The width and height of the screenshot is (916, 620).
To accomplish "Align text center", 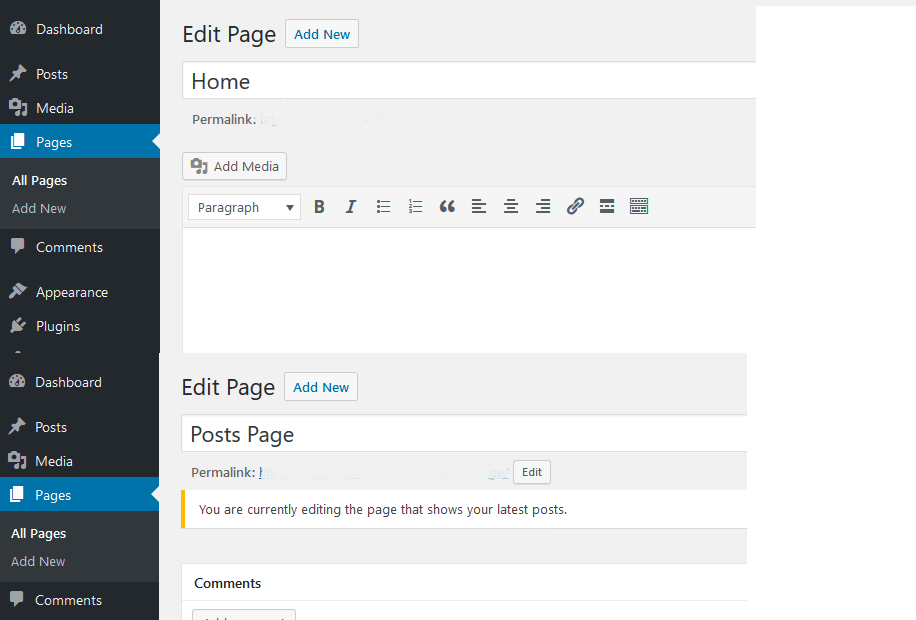I will point(511,206).
